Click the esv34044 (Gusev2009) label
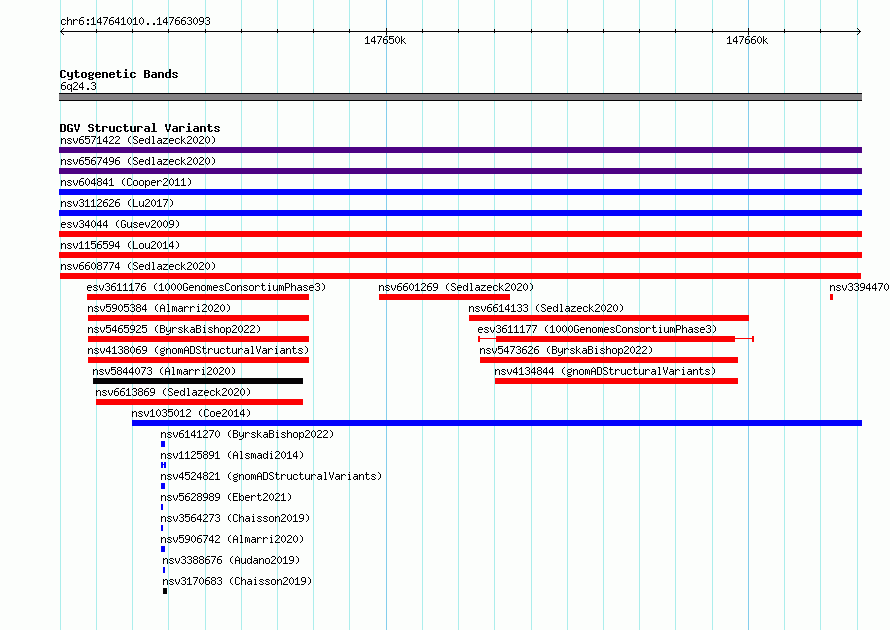The width and height of the screenshot is (890, 630). (120, 224)
